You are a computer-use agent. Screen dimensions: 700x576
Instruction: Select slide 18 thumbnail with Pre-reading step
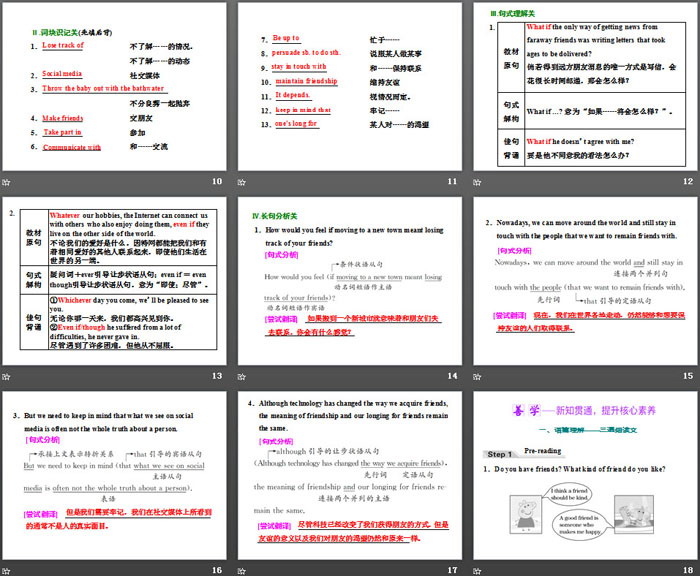[x=585, y=476]
